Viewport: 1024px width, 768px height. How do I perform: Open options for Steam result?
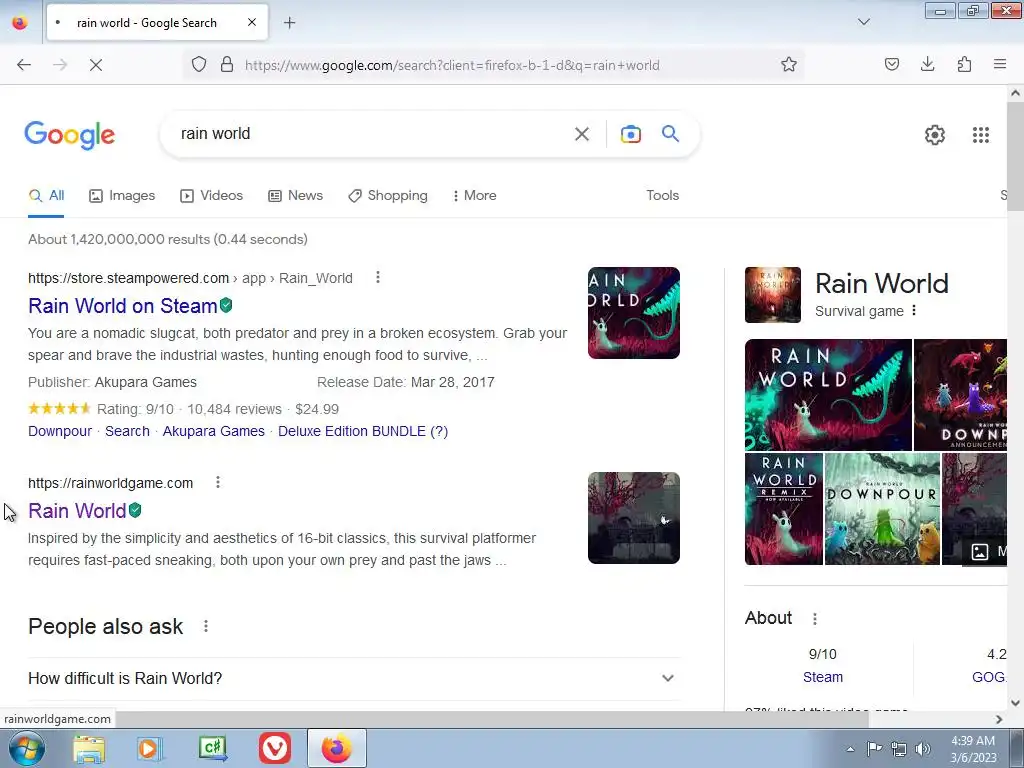[377, 278]
